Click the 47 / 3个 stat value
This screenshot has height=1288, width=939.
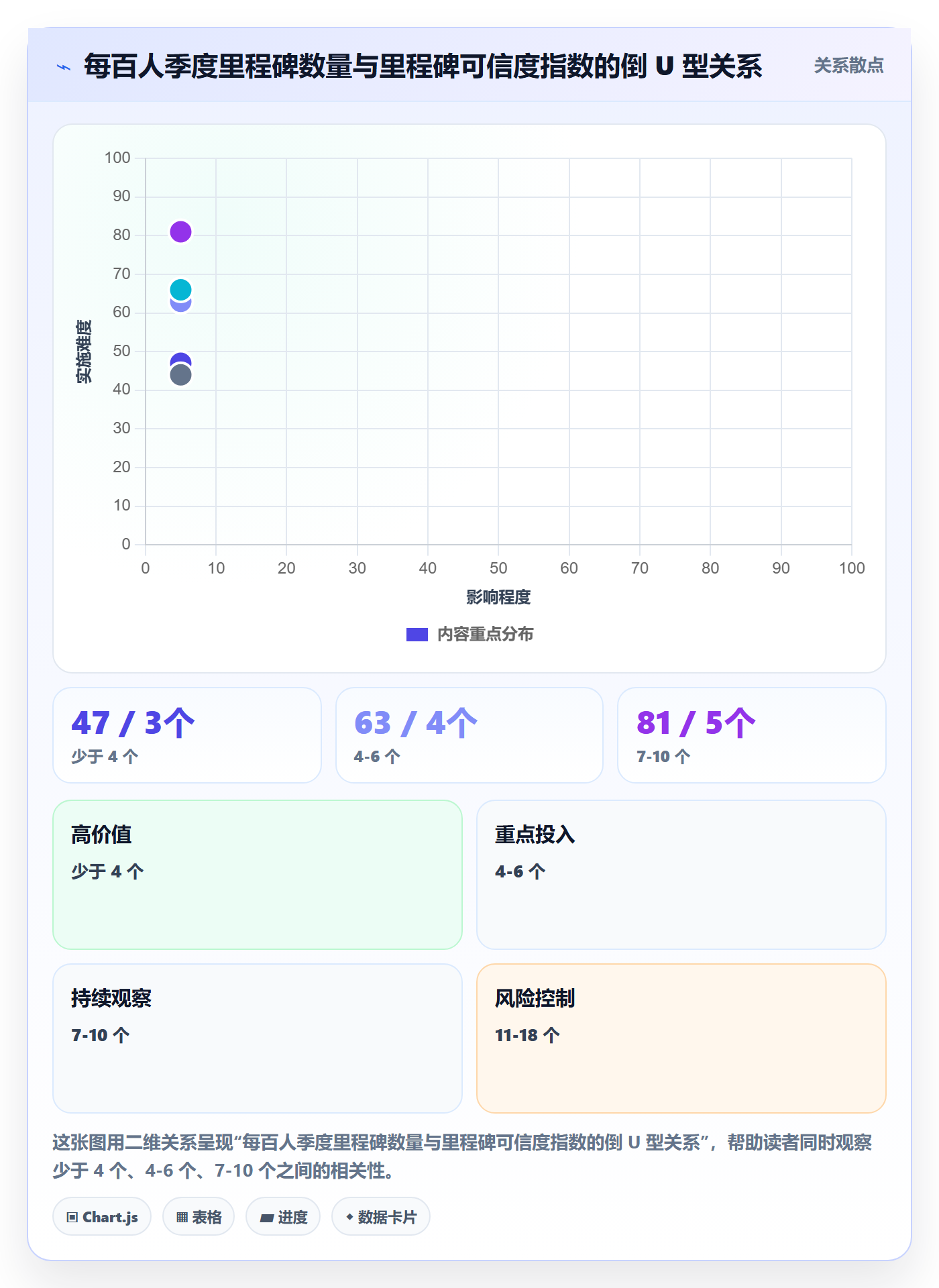[x=133, y=723]
